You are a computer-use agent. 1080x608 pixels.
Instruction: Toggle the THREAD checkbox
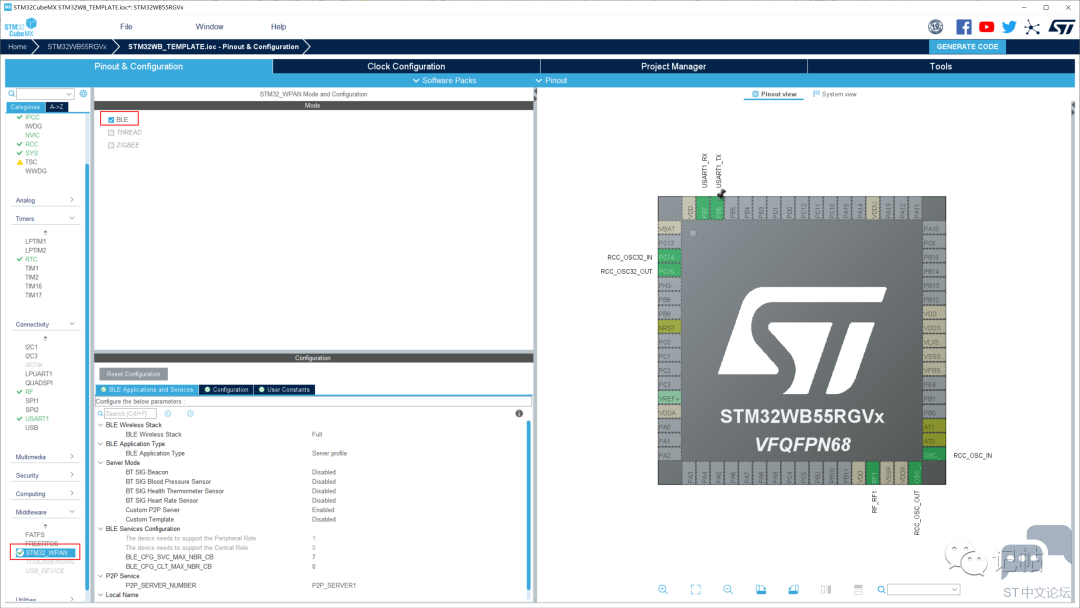coord(111,132)
